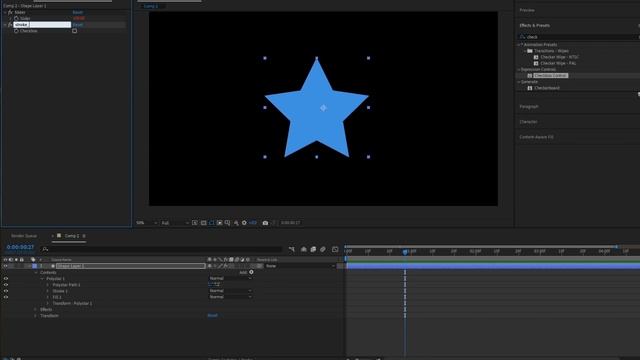Open the Parent & Link None dropdown
640x360 pixels.
click(300, 266)
